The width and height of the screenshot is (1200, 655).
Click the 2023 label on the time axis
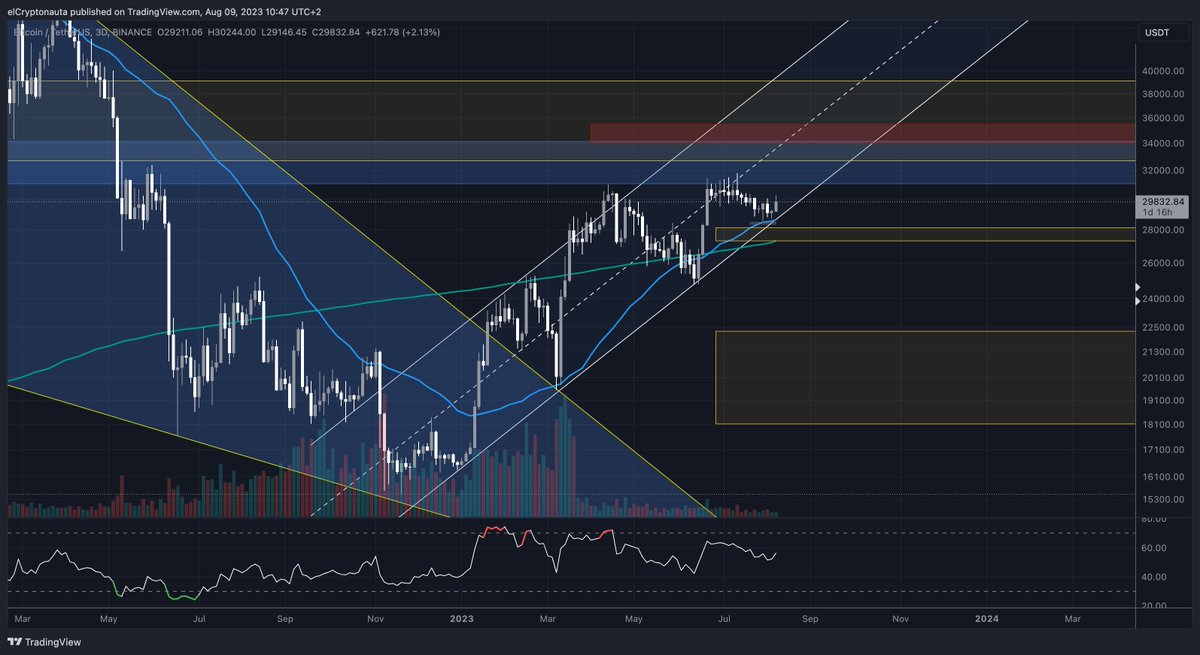pos(460,619)
